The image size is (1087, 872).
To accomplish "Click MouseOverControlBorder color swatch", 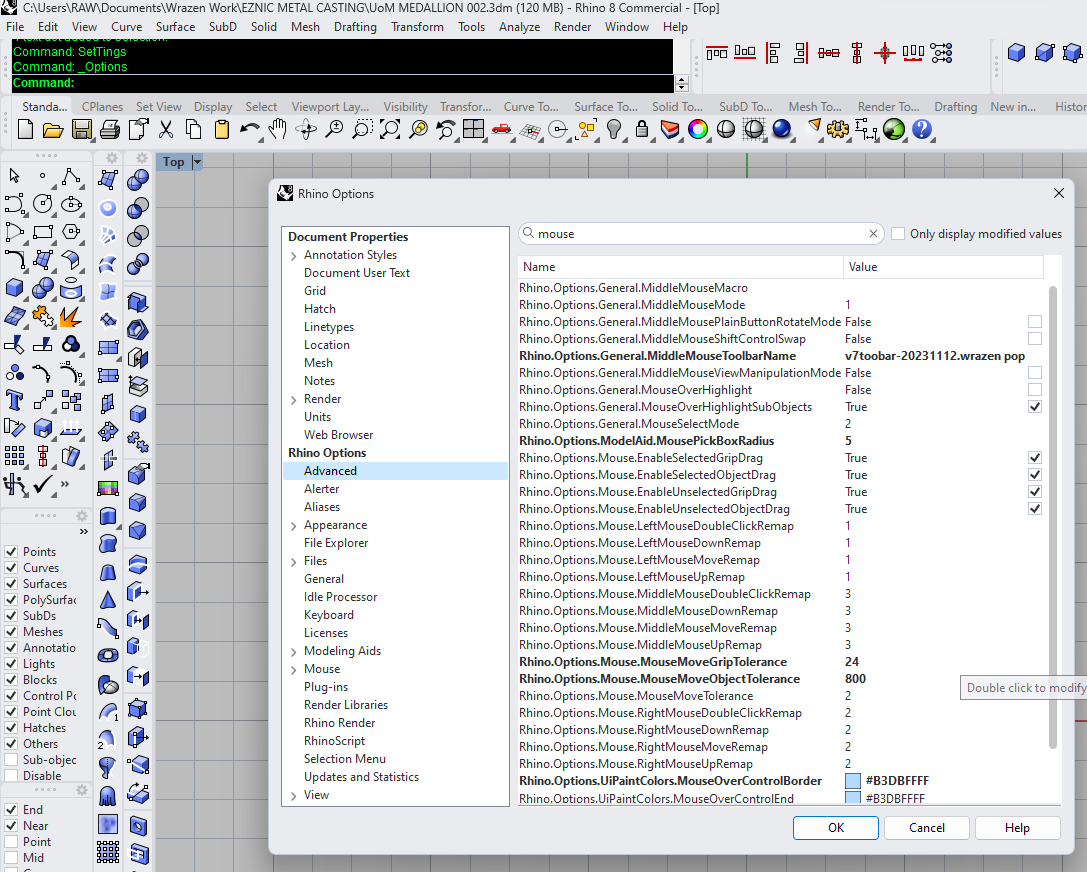I will point(853,781).
